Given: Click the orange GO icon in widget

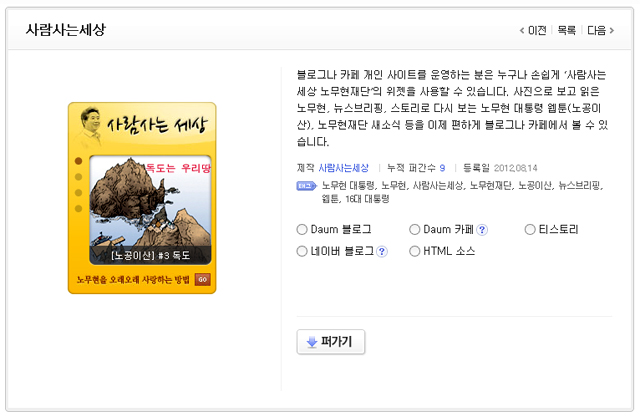Looking at the screenshot, I should pos(203,279).
